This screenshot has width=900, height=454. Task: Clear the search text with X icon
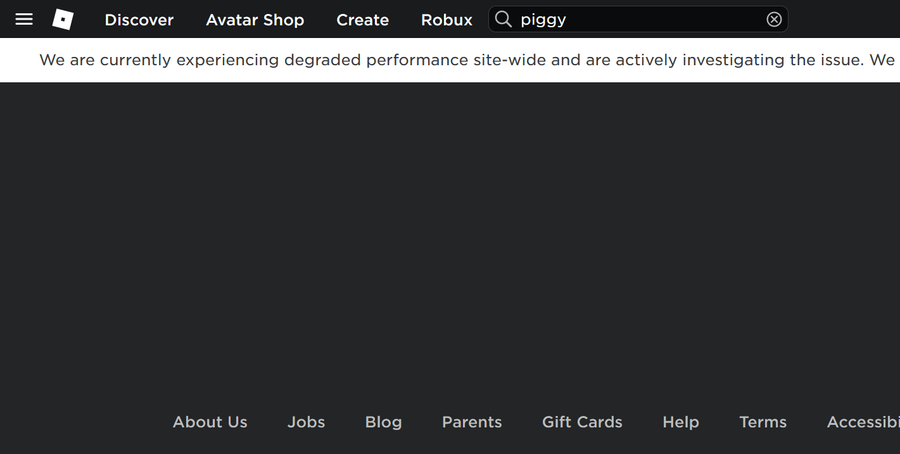[x=774, y=20]
